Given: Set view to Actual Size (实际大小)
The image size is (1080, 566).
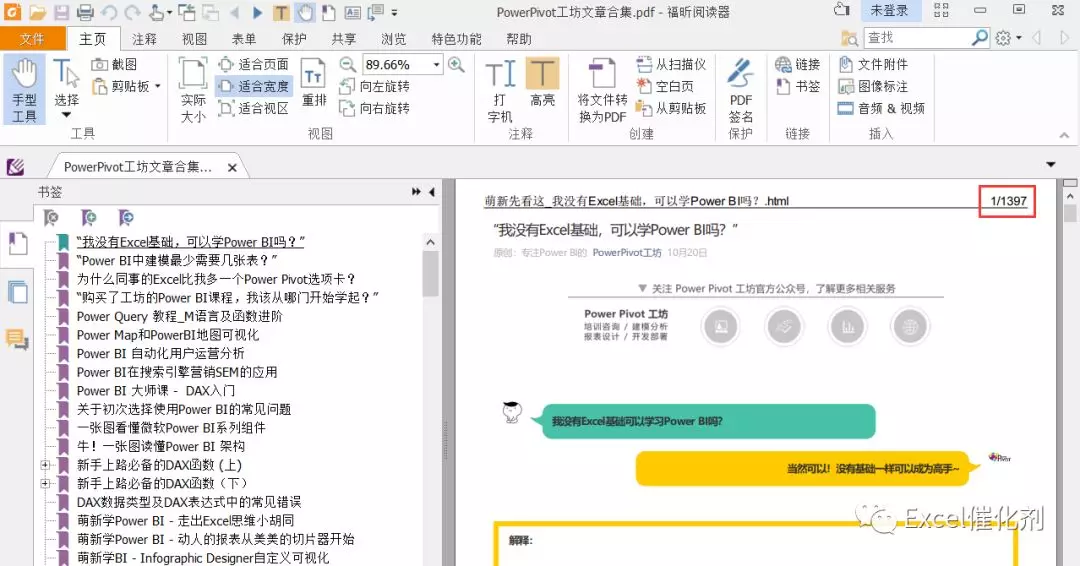Looking at the screenshot, I should pyautogui.click(x=193, y=90).
